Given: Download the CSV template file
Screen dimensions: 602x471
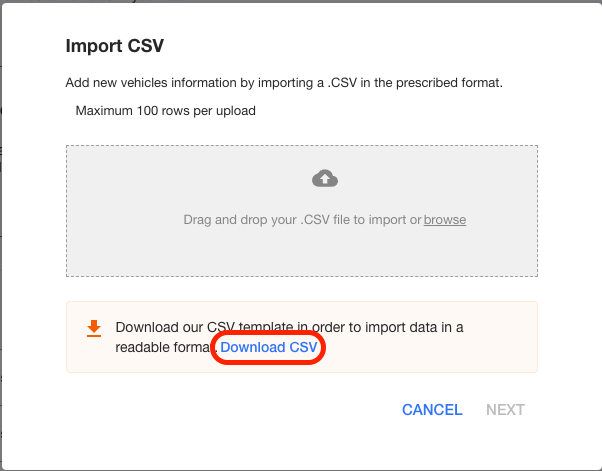Looking at the screenshot, I should [269, 347].
